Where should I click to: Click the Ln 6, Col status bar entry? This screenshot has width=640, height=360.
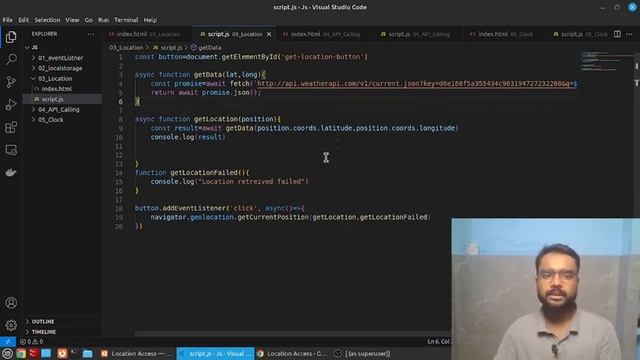pos(438,342)
